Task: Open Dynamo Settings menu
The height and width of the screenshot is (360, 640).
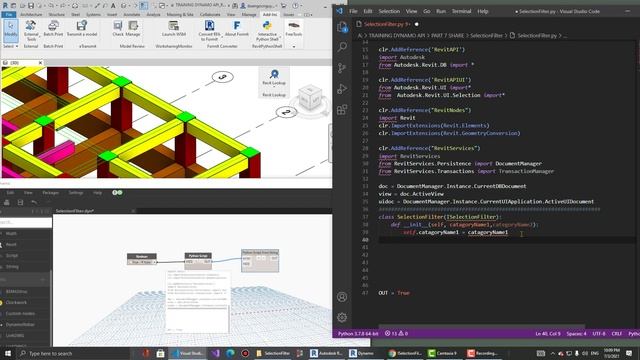Action: 76,193
